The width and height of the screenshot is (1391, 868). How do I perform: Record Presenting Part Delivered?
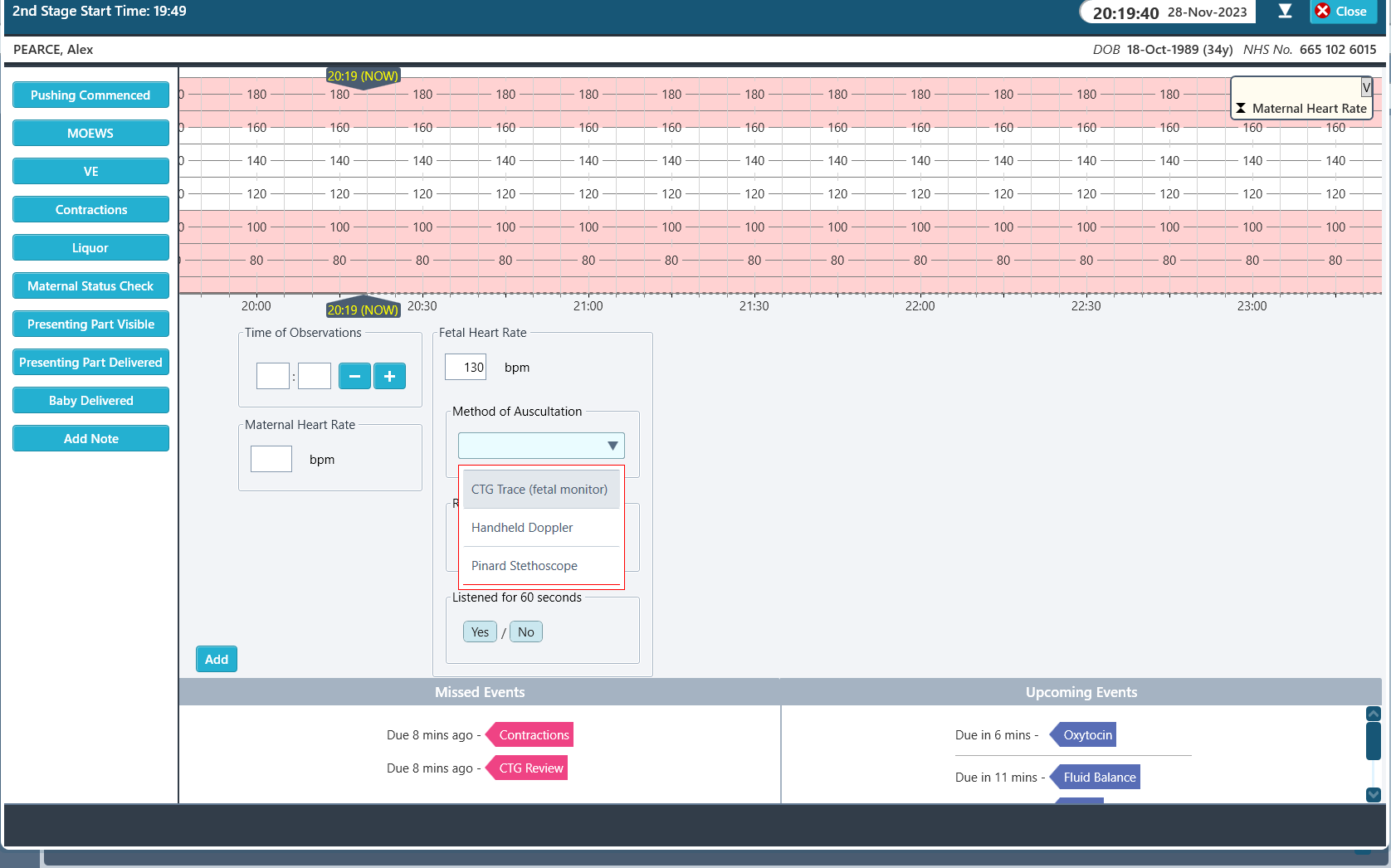(x=90, y=362)
